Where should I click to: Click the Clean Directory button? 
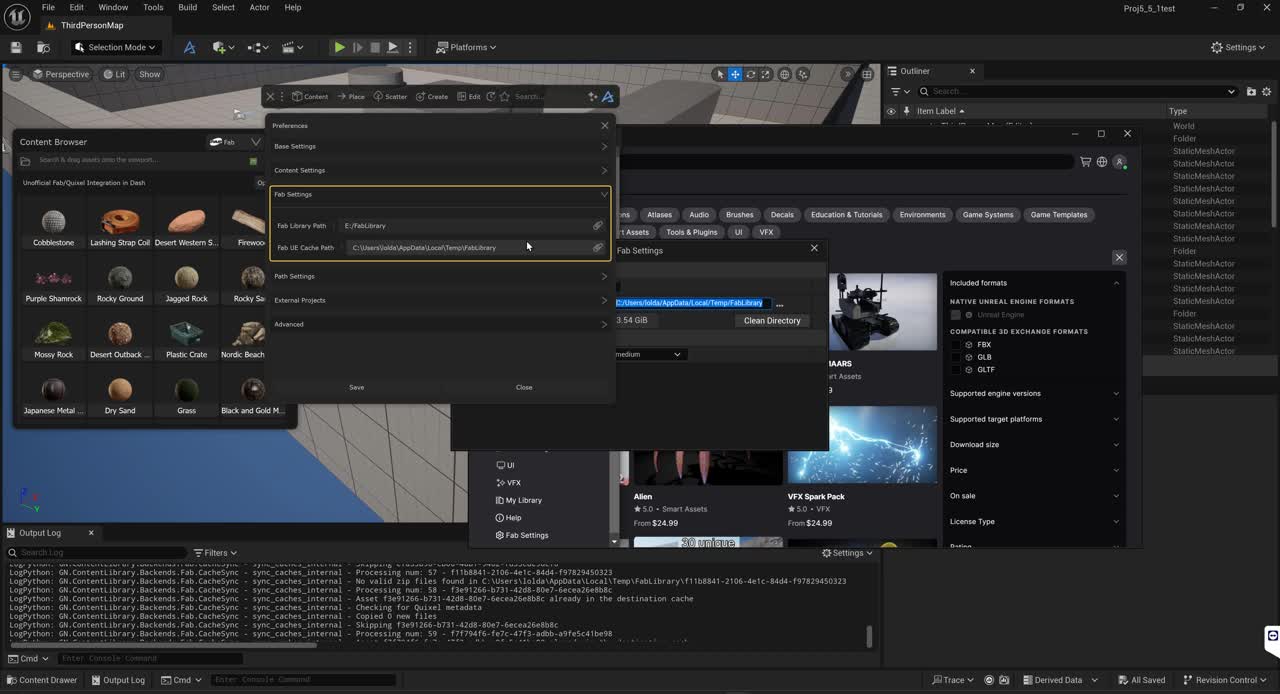tap(772, 321)
